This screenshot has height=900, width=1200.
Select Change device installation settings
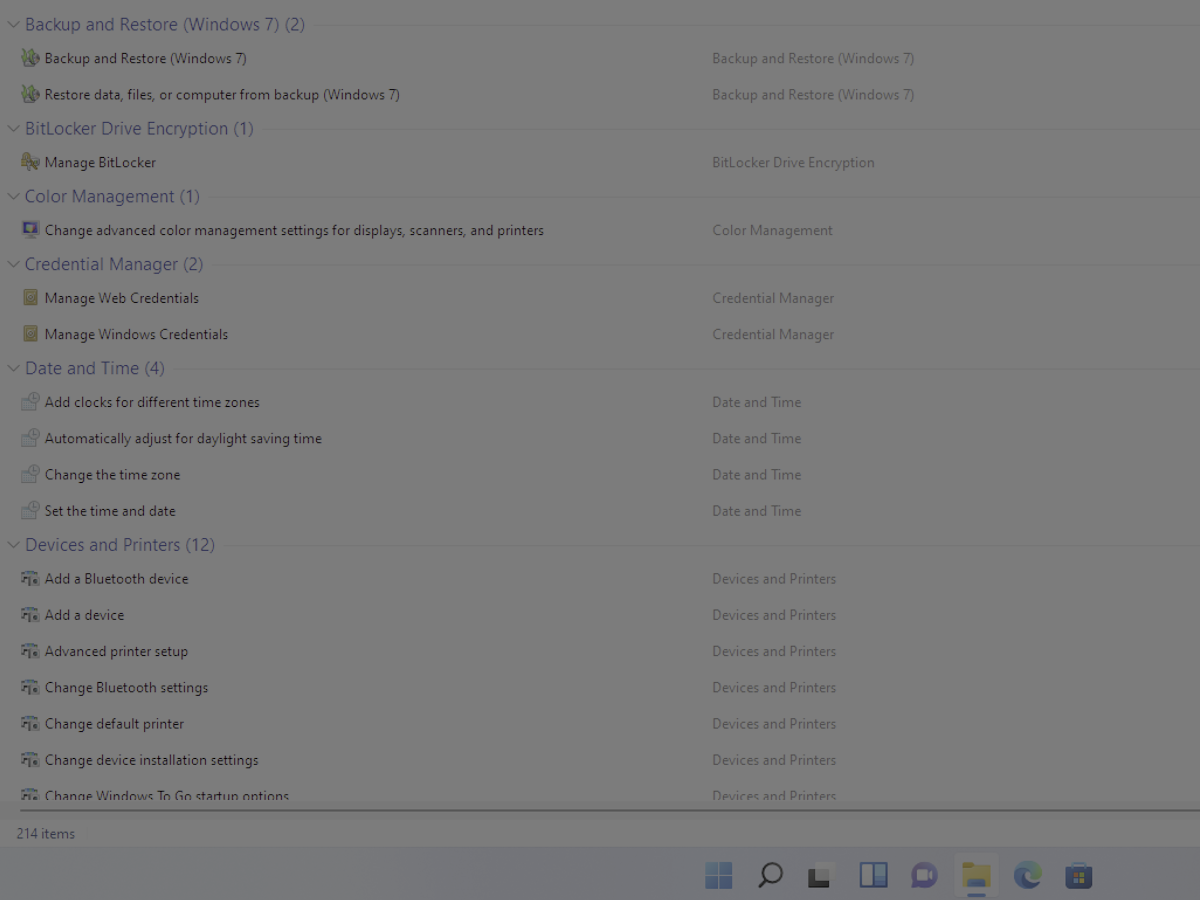(x=151, y=759)
